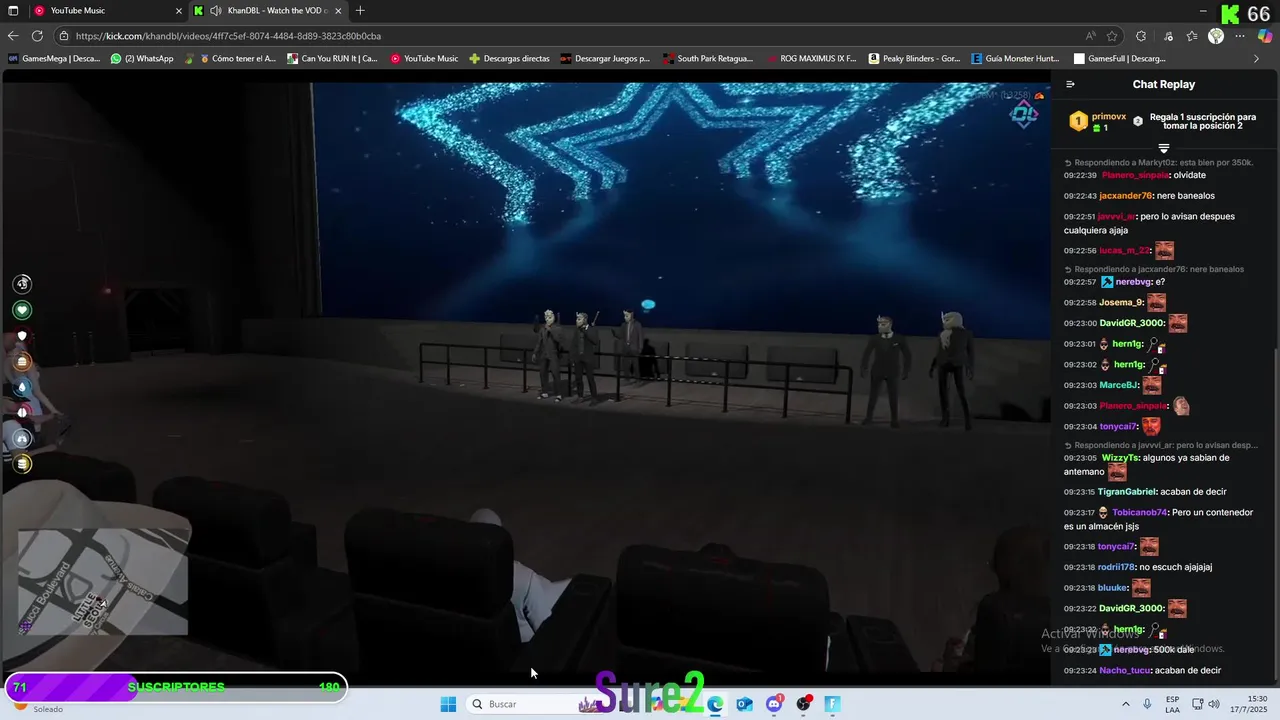The width and height of the screenshot is (1280, 720).
Task: Open 'Descargar Juegos p...' bookmark
Action: [x=605, y=58]
